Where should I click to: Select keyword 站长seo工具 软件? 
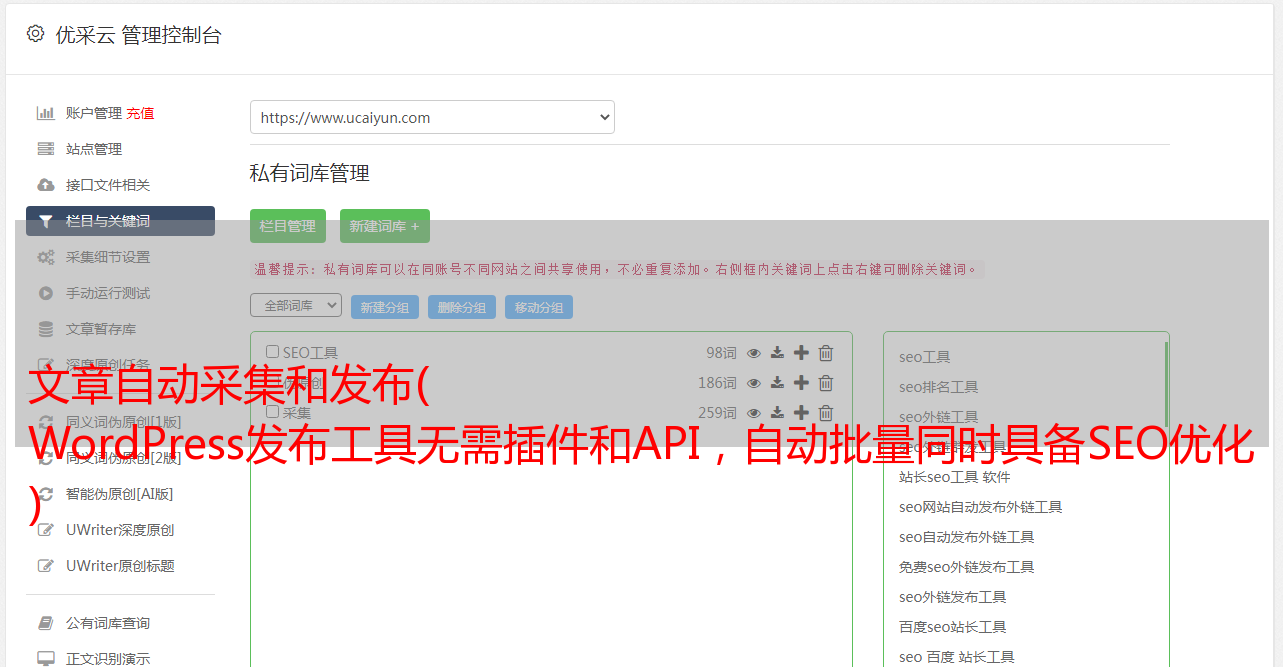pos(955,477)
